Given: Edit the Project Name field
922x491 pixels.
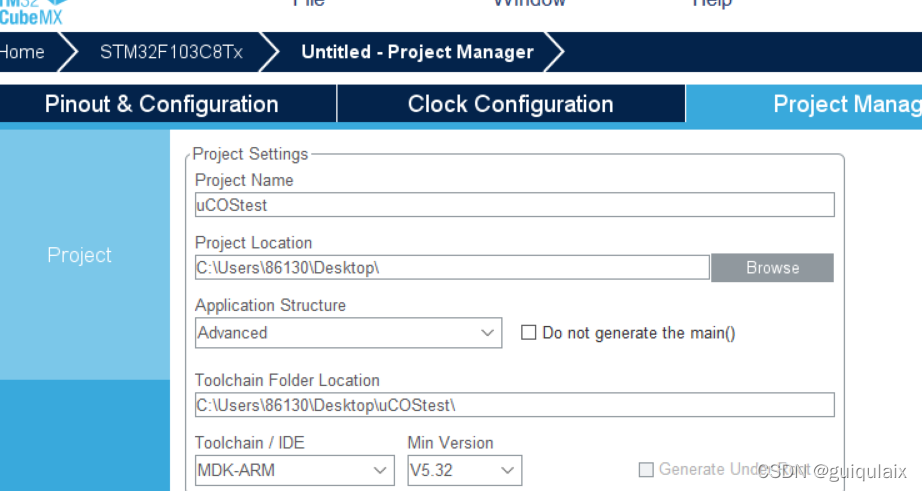Looking at the screenshot, I should click(515, 205).
